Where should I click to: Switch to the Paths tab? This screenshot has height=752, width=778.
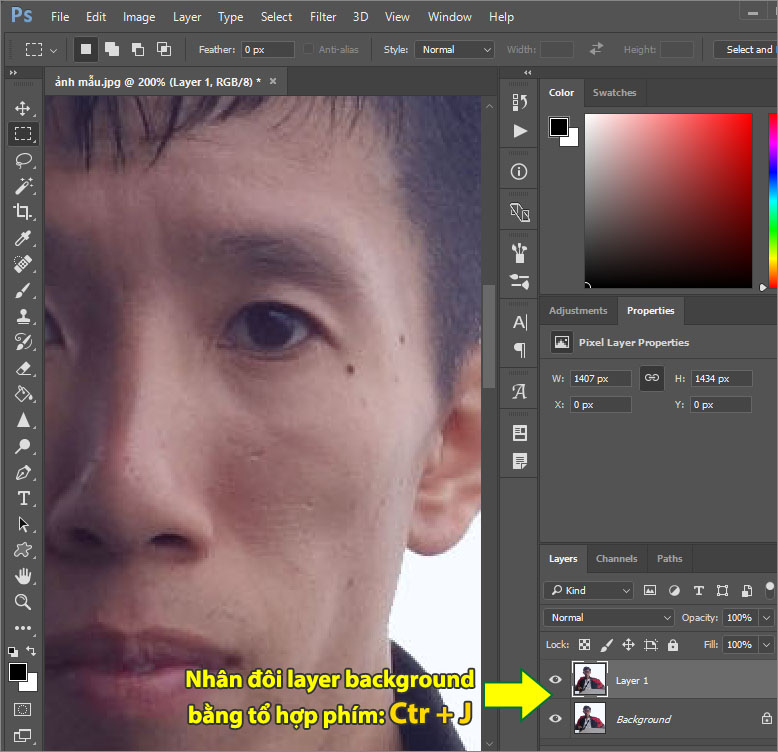[670, 559]
